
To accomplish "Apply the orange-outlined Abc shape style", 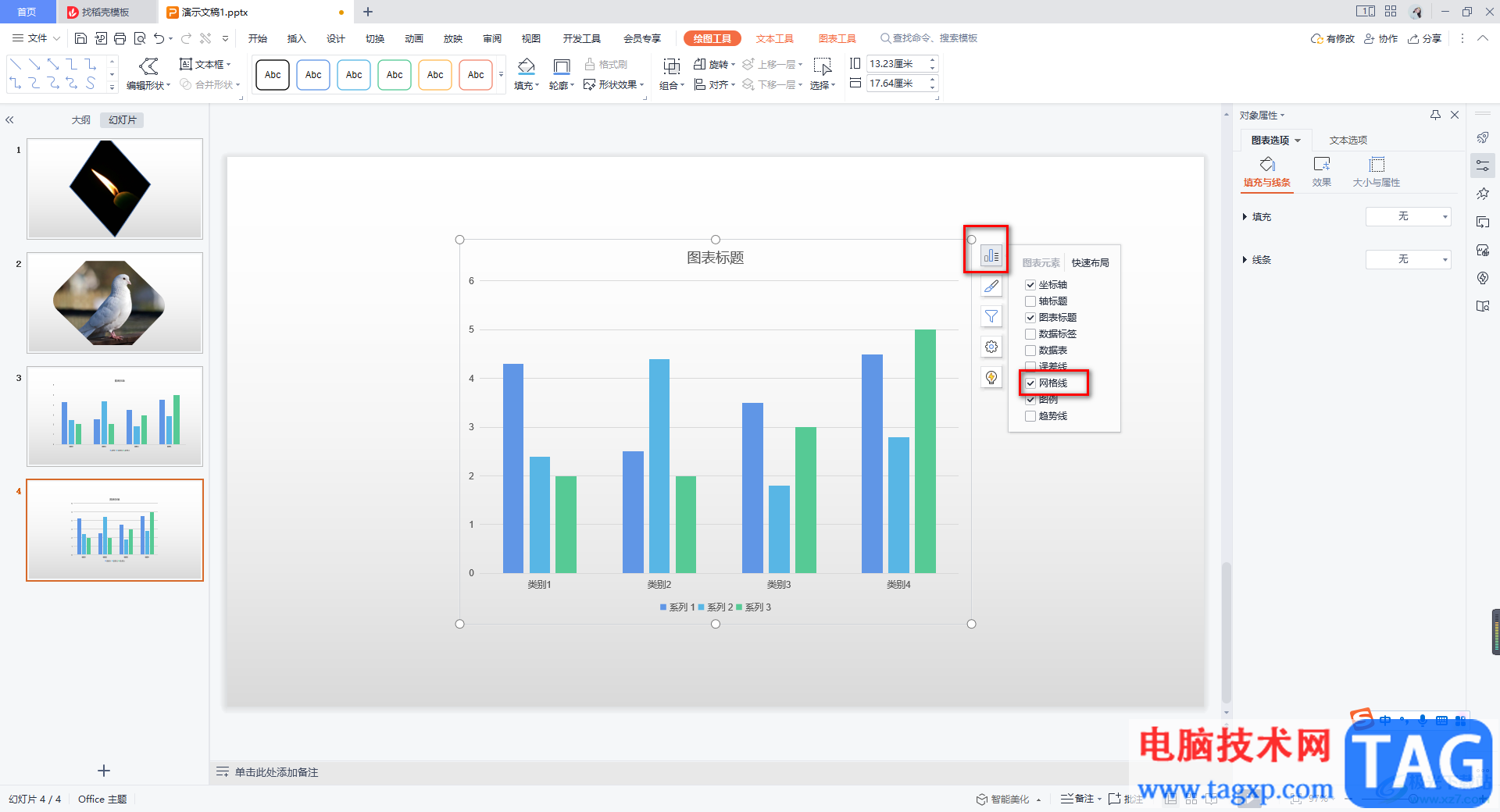I will coord(435,75).
